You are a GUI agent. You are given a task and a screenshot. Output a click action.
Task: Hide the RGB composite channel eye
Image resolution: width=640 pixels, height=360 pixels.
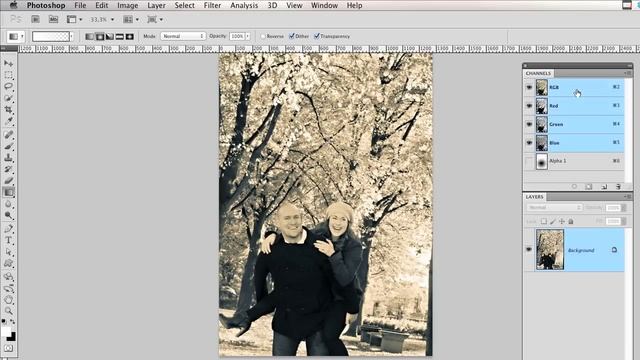point(529,87)
